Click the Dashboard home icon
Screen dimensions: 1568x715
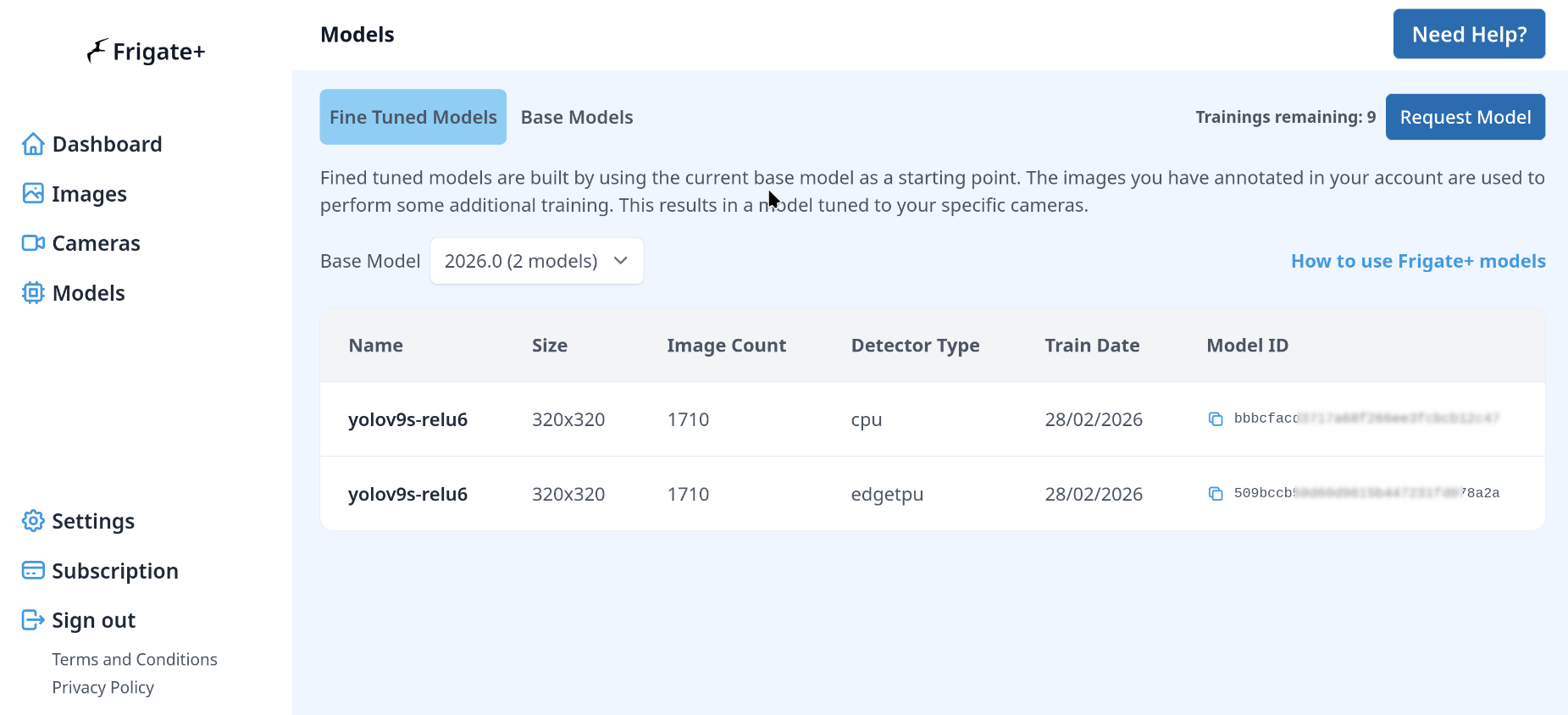click(x=33, y=144)
